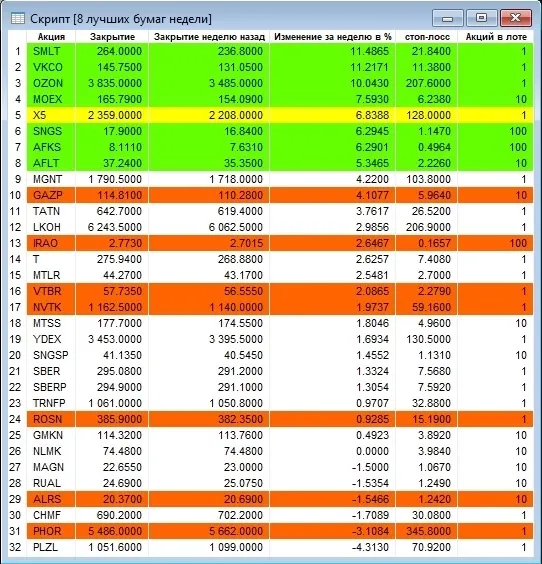Select the TATN ticker cell
Viewport: 542px width, 564px height.
pos(51,211)
